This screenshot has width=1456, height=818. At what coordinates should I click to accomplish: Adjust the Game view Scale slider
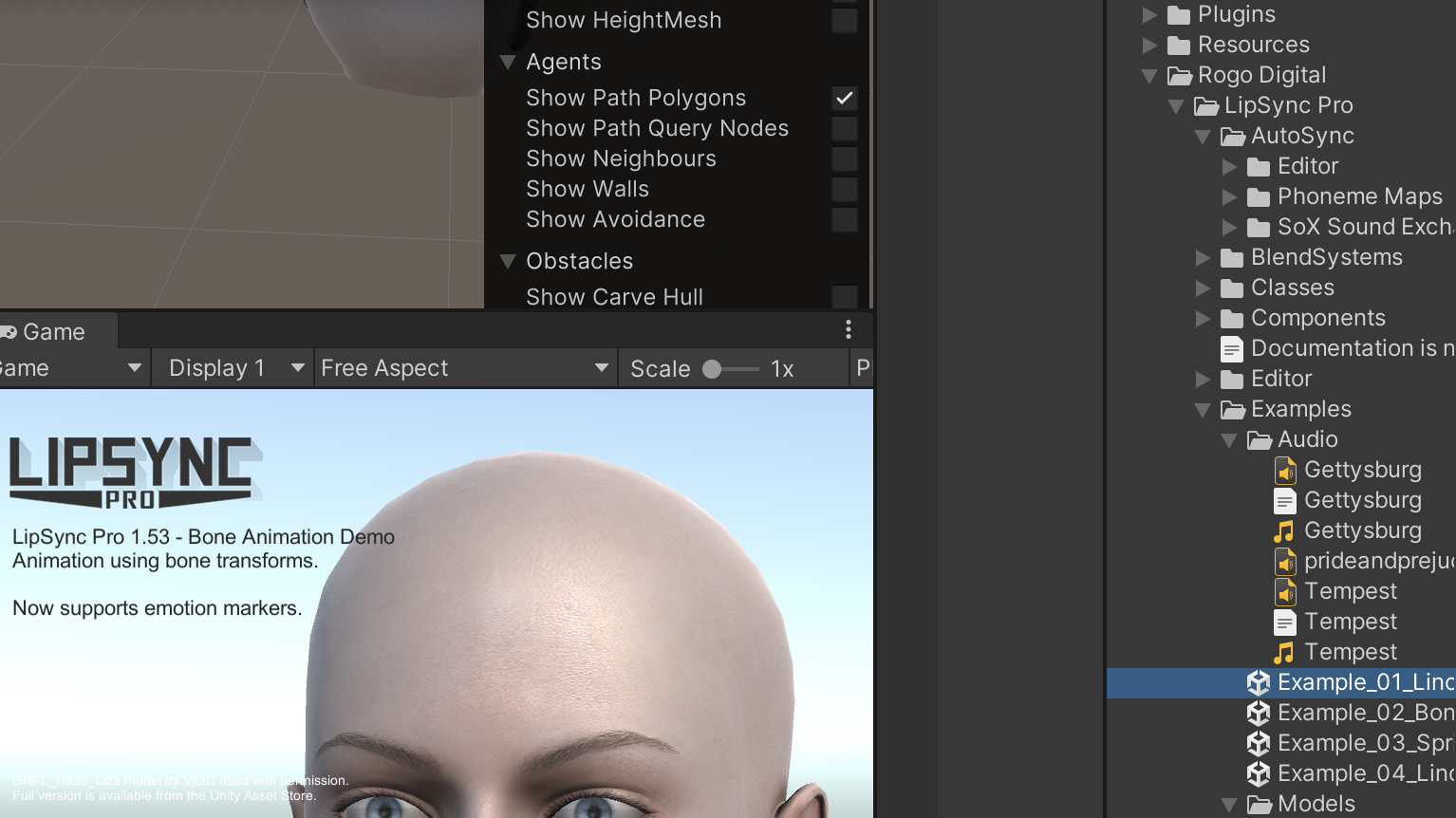[731, 369]
